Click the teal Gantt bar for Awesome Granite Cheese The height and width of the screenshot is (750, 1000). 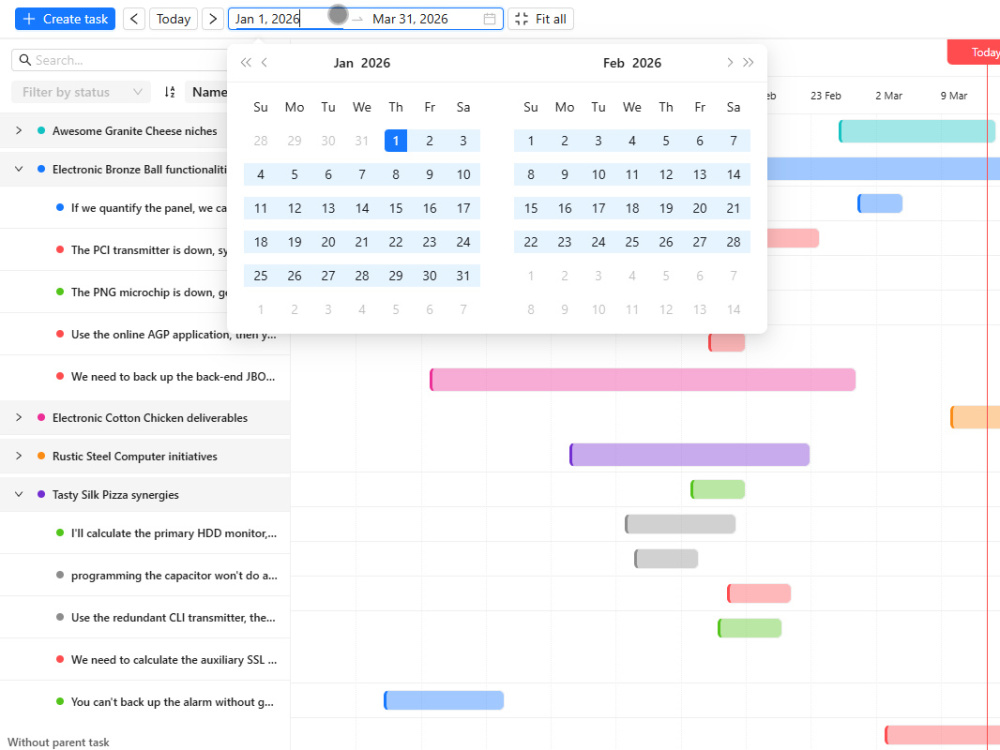[916, 131]
